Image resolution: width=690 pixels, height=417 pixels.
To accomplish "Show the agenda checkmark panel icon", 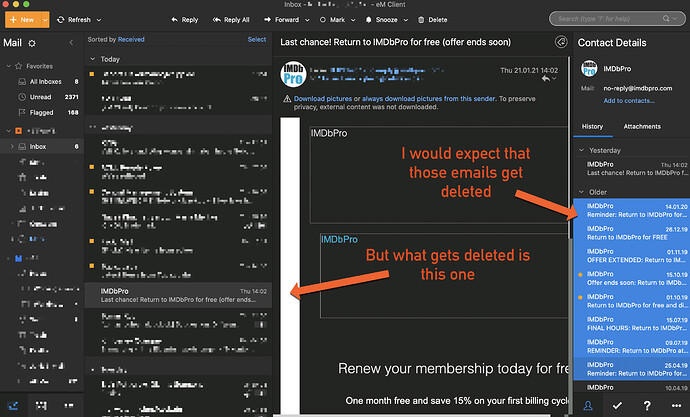I will tap(617, 406).
